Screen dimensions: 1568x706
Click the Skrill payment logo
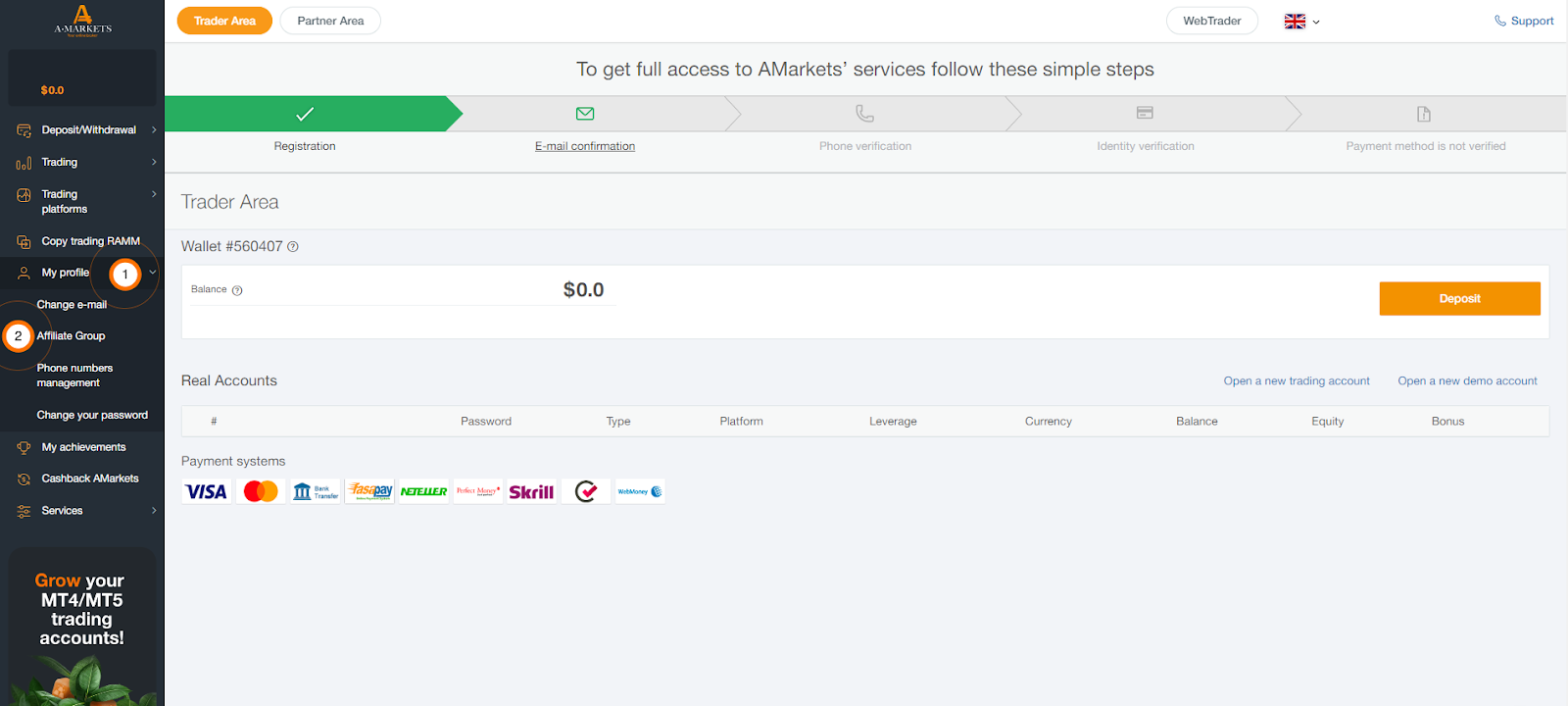[x=531, y=491]
